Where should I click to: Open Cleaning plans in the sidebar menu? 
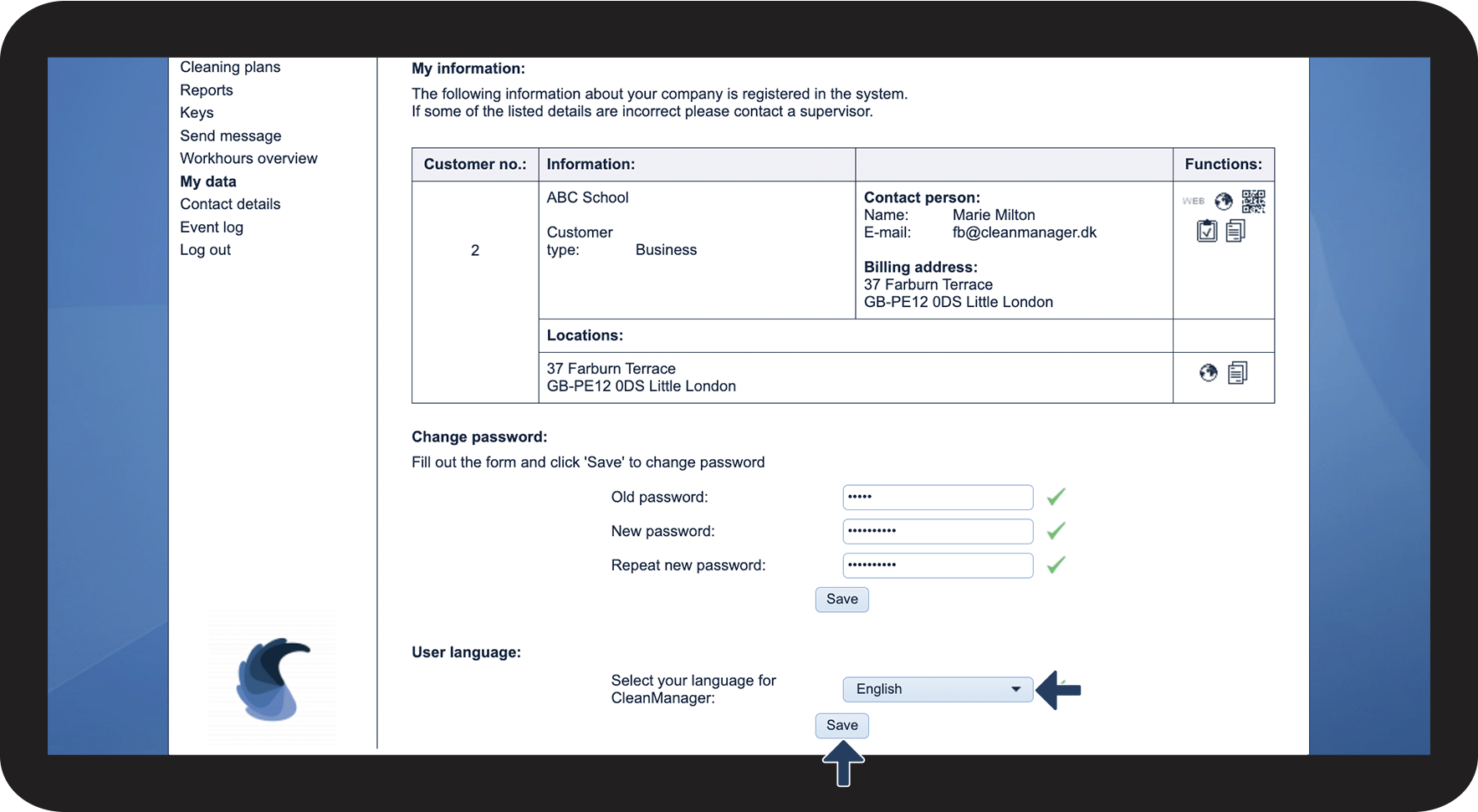point(230,67)
